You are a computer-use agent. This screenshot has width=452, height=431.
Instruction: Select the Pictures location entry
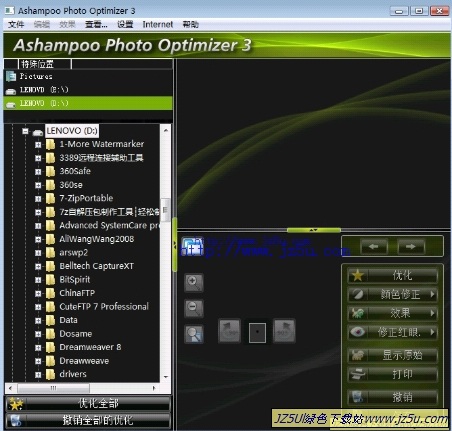[88, 76]
